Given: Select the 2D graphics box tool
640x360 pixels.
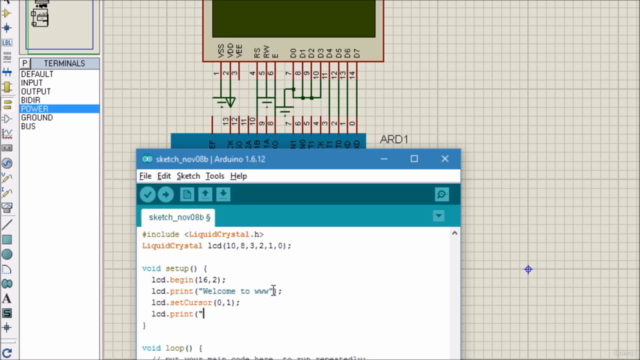Looking at the screenshot, I should [x=7, y=240].
